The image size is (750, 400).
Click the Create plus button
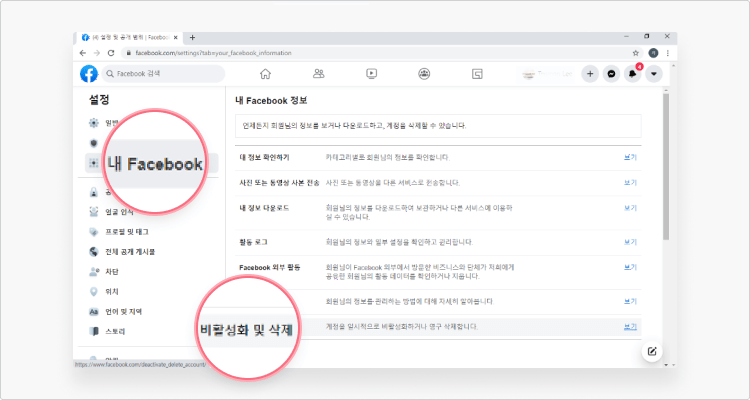[590, 74]
